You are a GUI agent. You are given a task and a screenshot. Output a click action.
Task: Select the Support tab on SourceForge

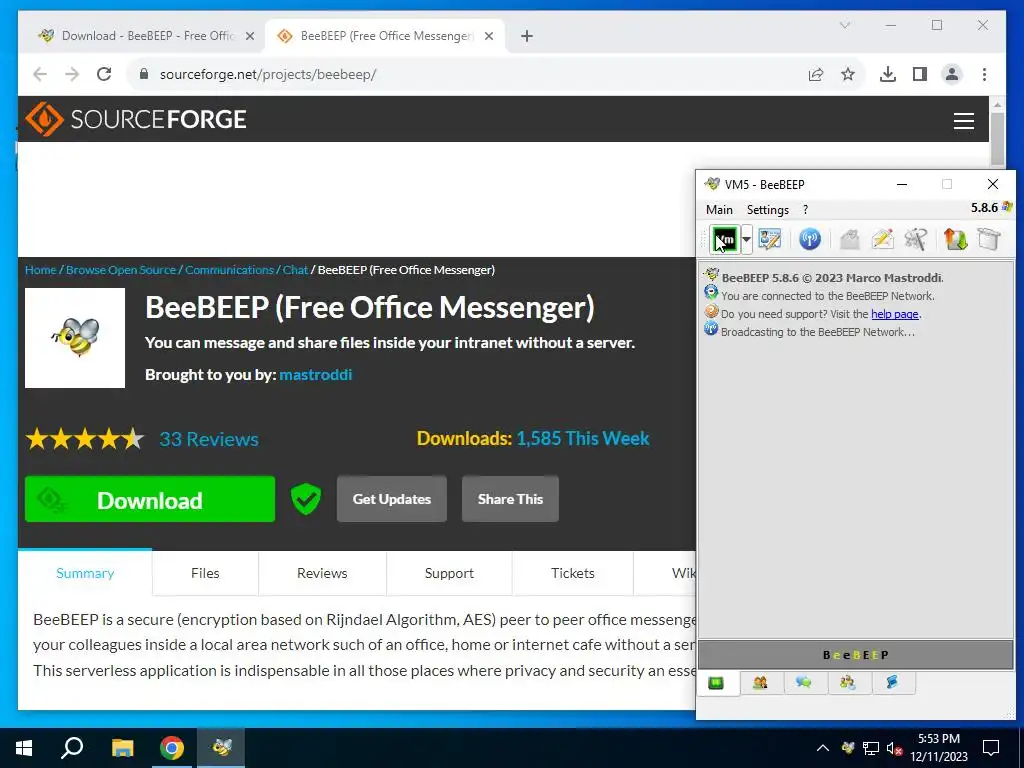[449, 573]
